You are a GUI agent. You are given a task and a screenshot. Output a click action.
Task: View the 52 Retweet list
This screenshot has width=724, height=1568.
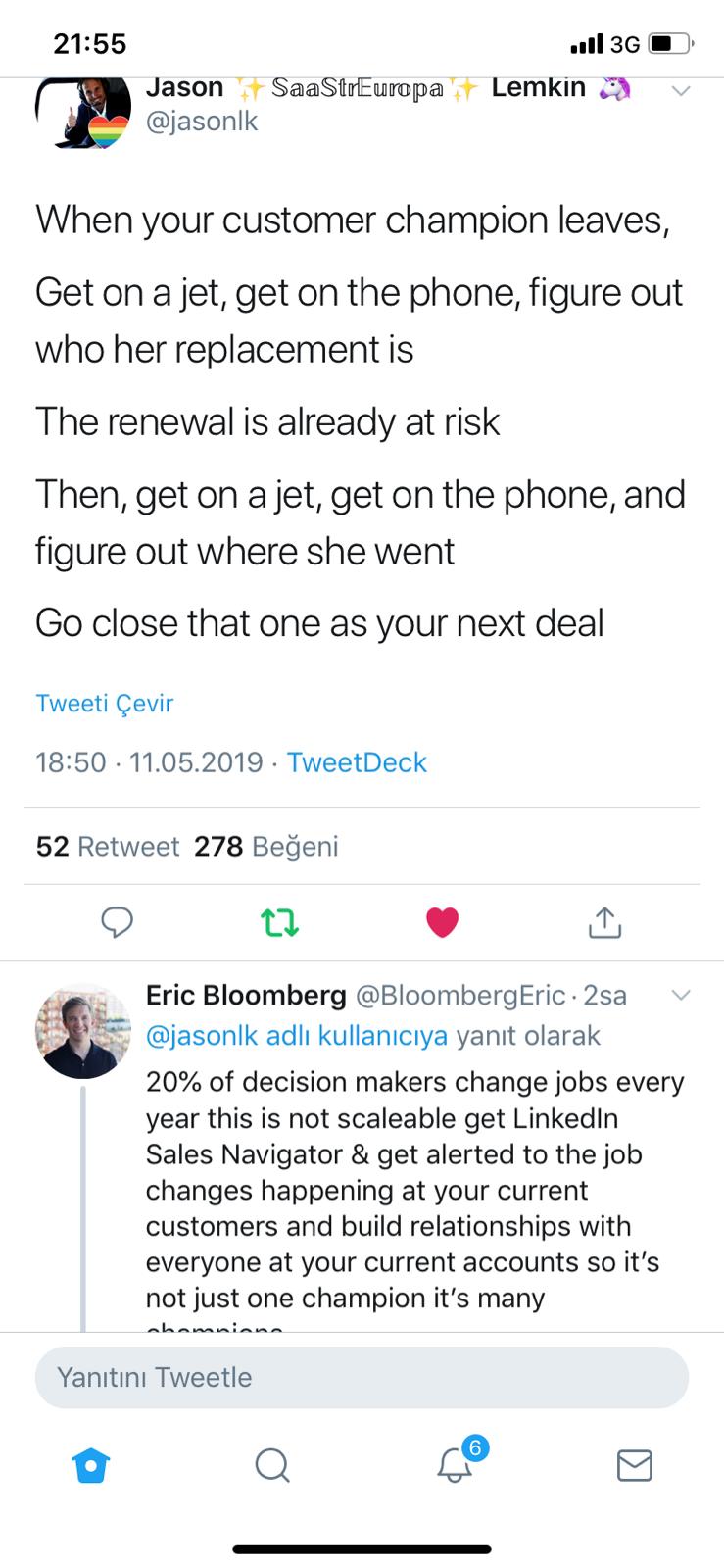click(108, 846)
